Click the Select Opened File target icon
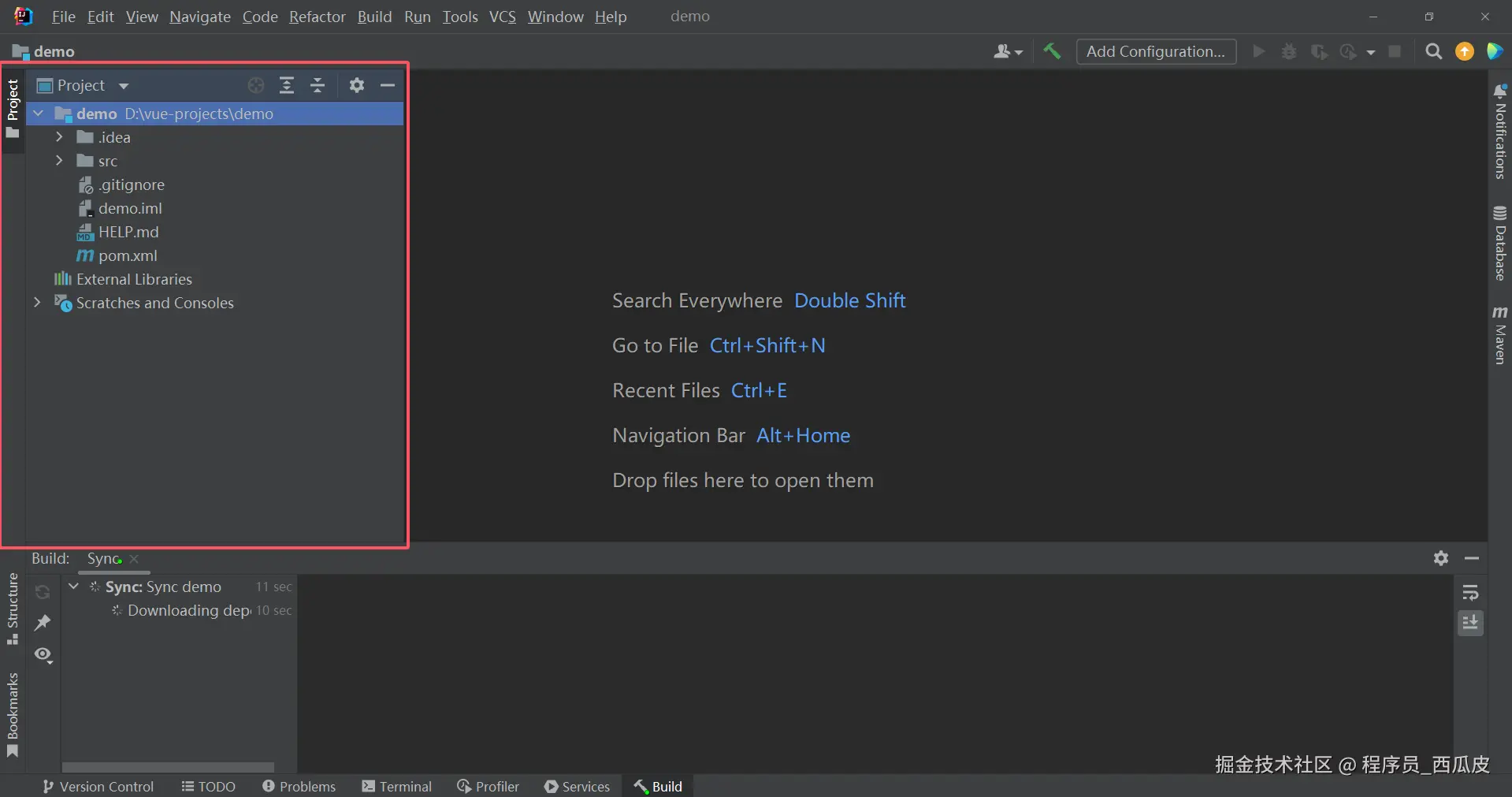1512x797 pixels. pyautogui.click(x=256, y=85)
